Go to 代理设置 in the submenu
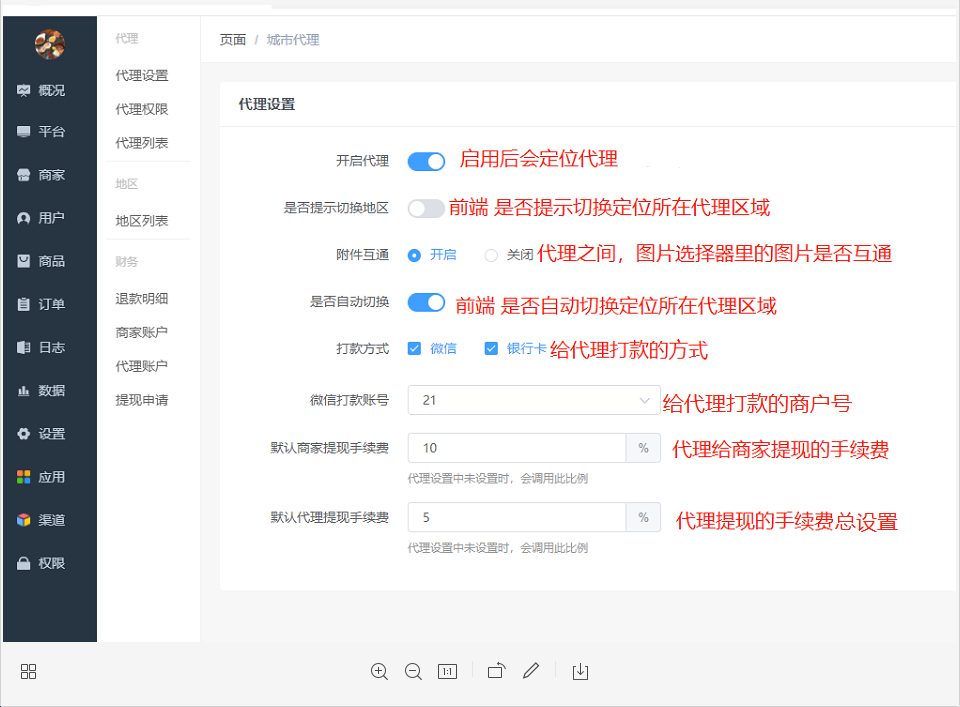This screenshot has height=707, width=960. (x=141, y=75)
